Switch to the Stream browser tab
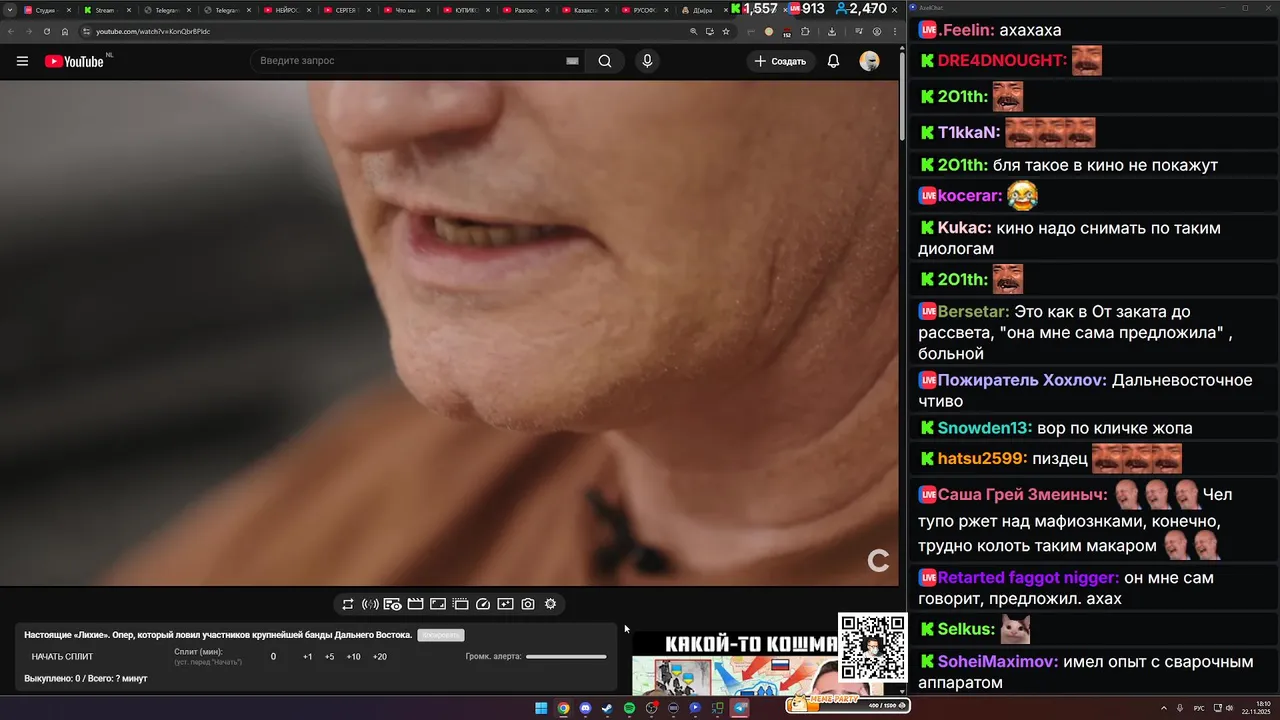1280x720 pixels. click(x=106, y=10)
